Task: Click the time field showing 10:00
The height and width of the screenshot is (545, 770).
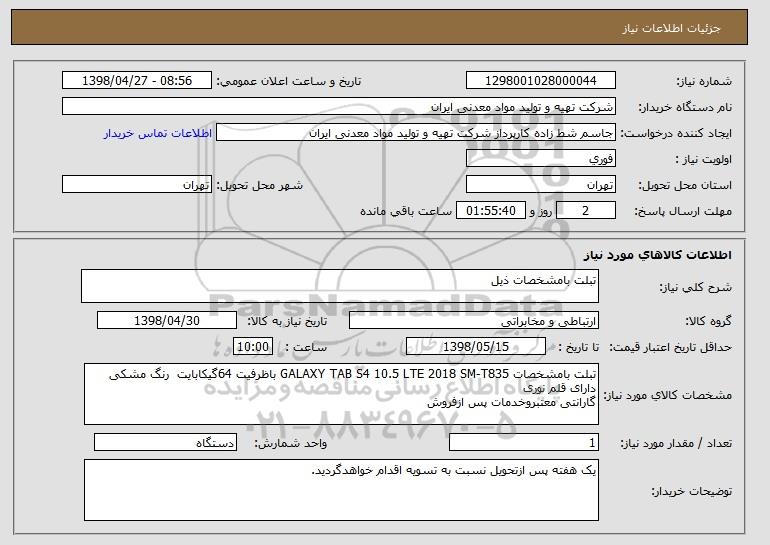Action: (253, 347)
